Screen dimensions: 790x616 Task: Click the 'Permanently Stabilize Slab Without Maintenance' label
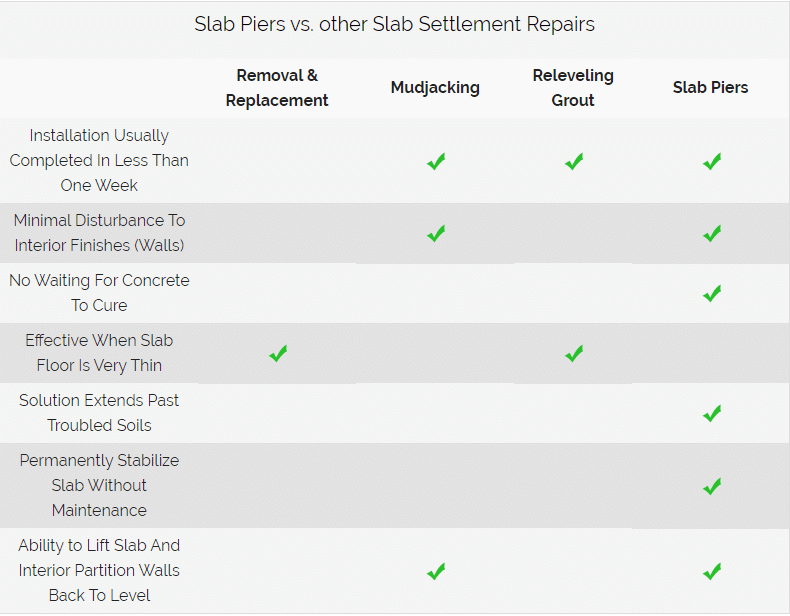click(99, 486)
